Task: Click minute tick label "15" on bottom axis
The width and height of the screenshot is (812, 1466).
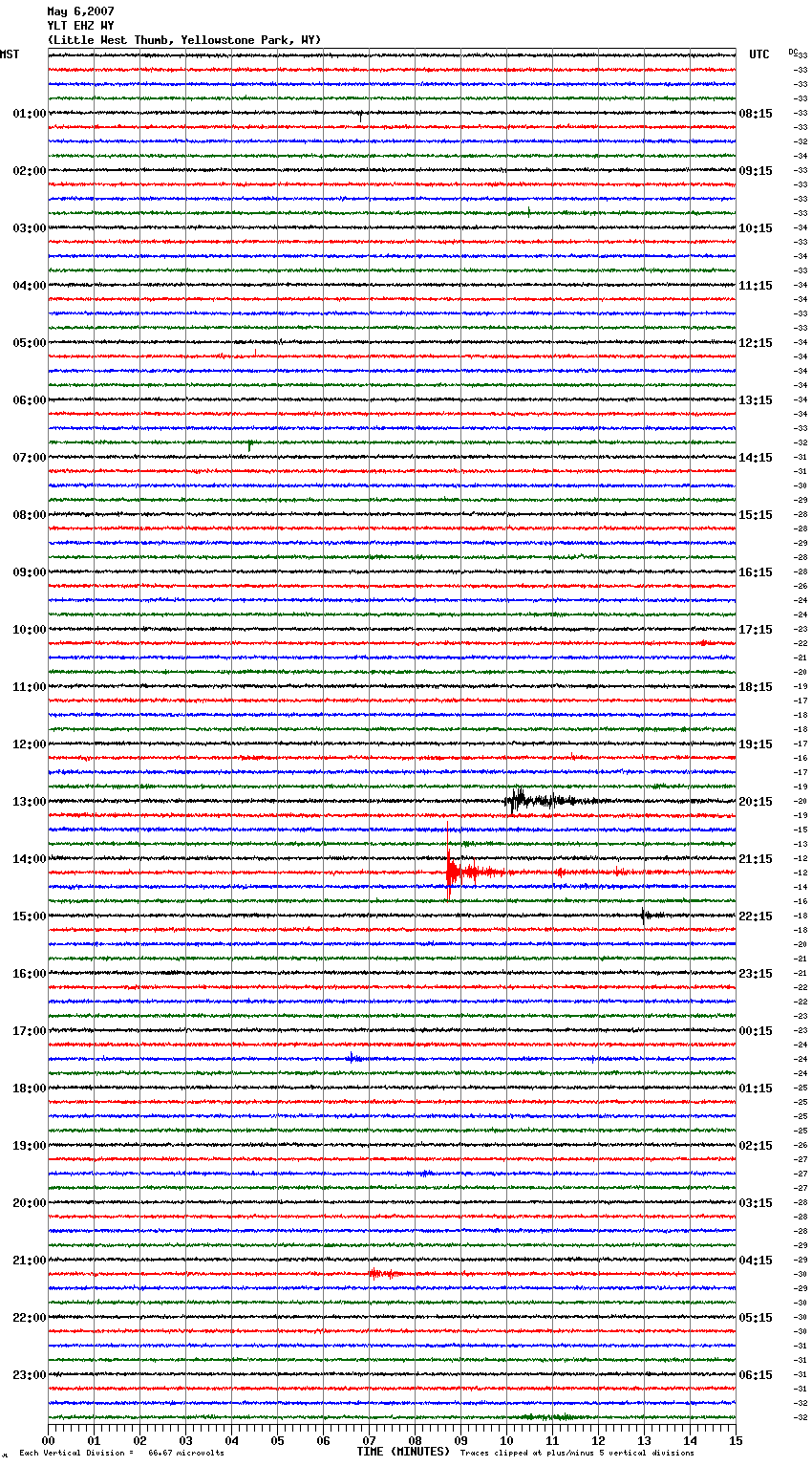Action: click(x=736, y=1440)
